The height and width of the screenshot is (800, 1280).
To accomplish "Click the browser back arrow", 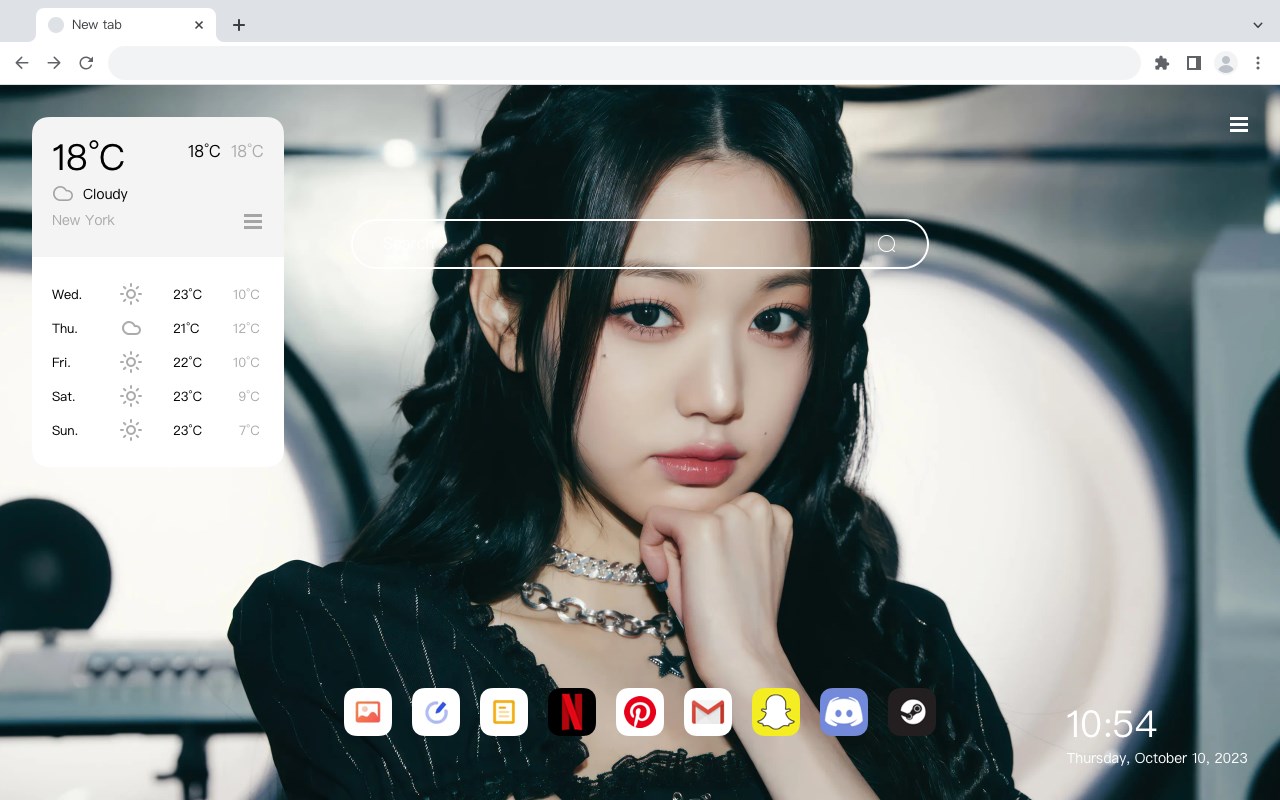I will coord(22,63).
